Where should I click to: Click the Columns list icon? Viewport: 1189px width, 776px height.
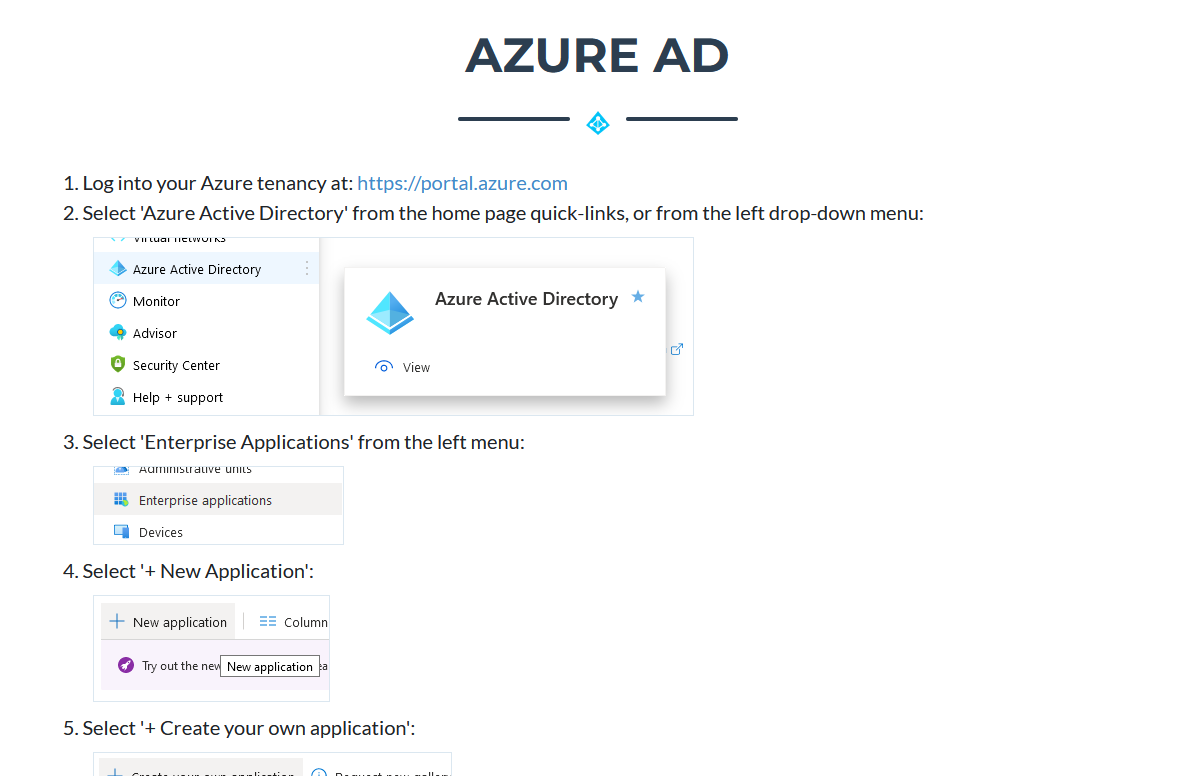[x=268, y=621]
